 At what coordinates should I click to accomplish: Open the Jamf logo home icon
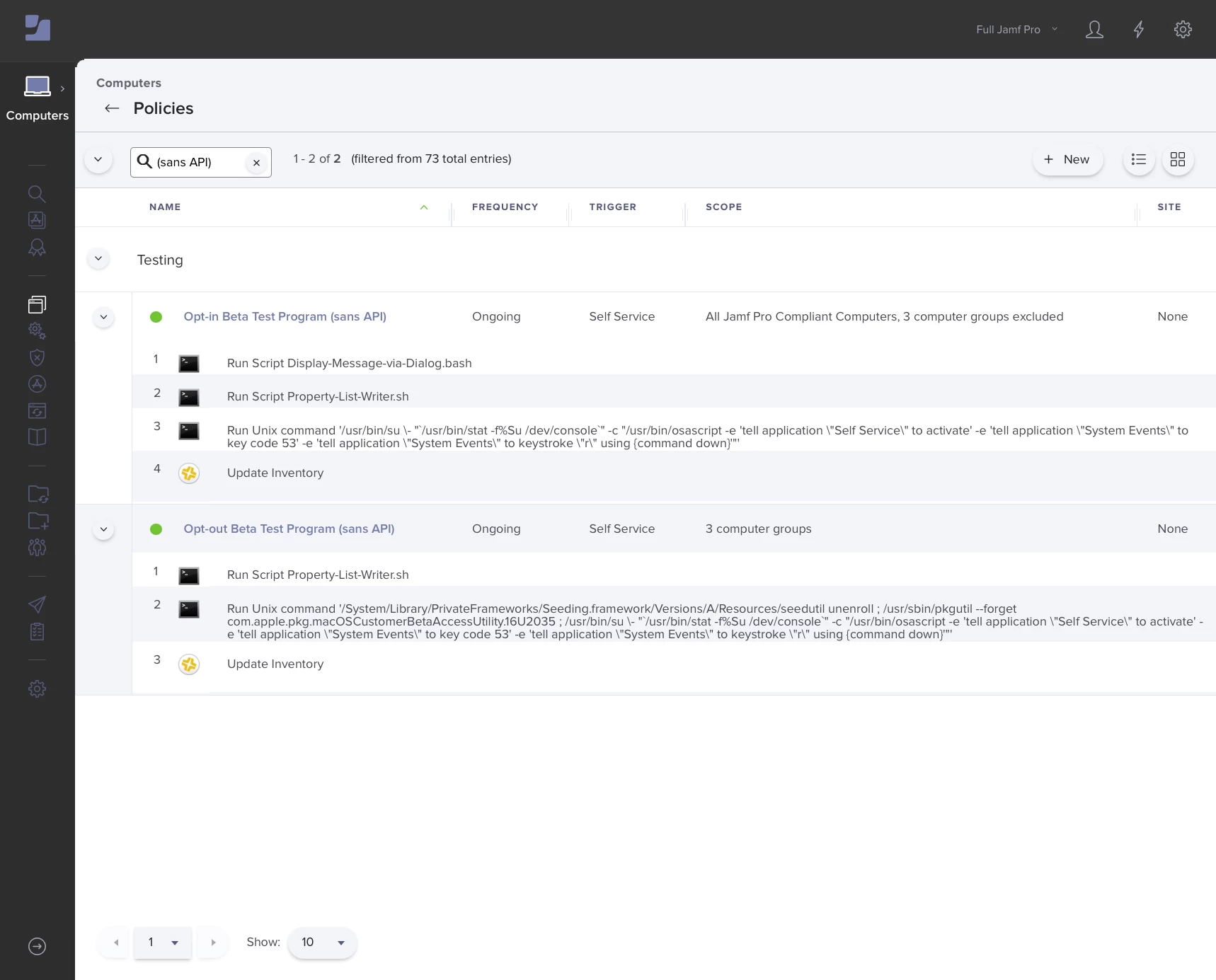(38, 28)
